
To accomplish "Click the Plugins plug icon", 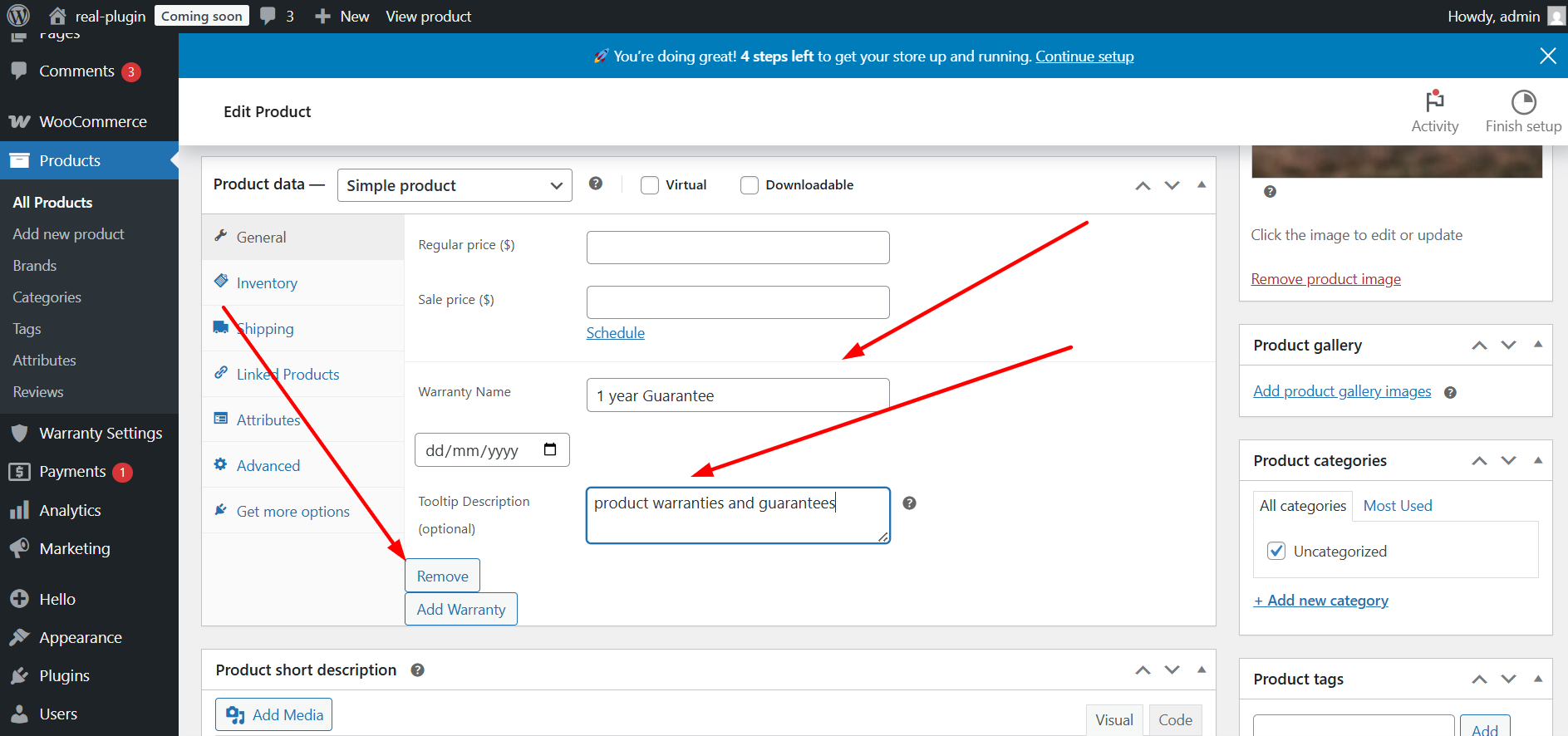I will pyautogui.click(x=19, y=675).
